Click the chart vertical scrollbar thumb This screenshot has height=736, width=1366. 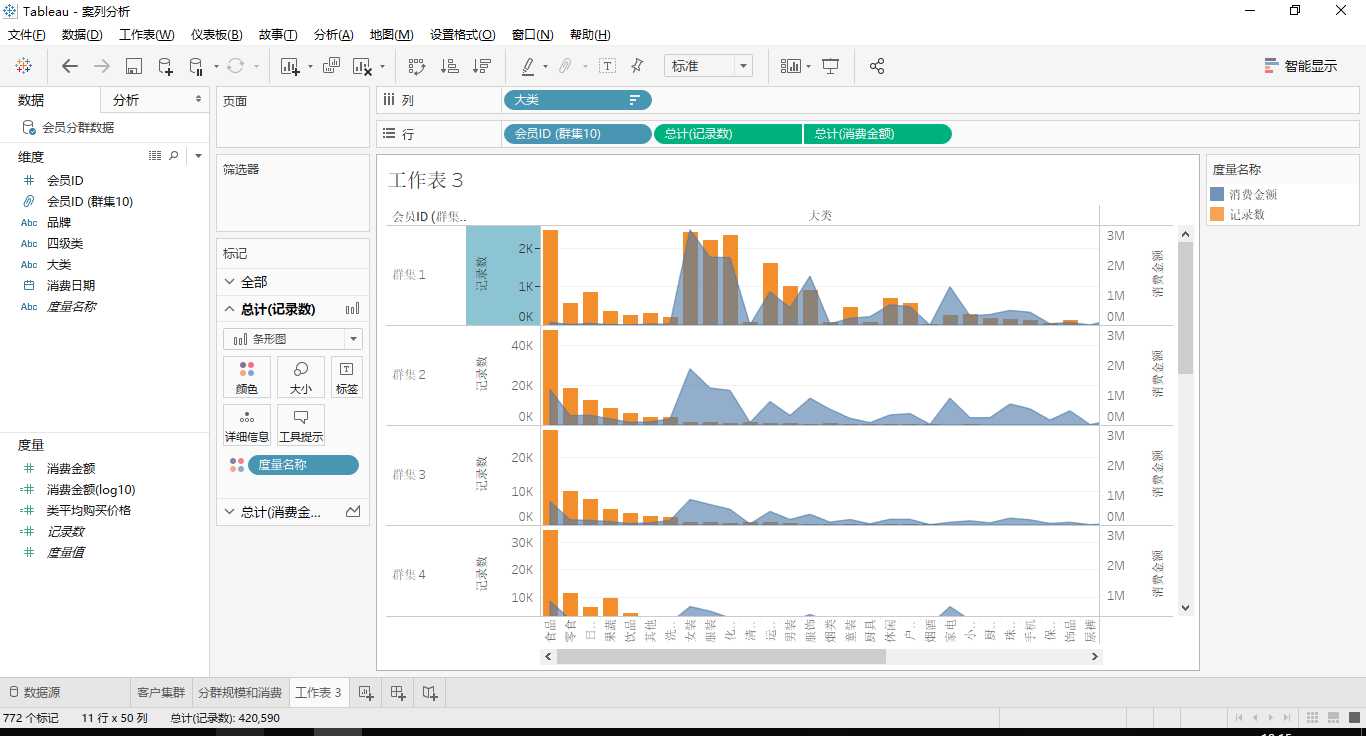point(1186,308)
